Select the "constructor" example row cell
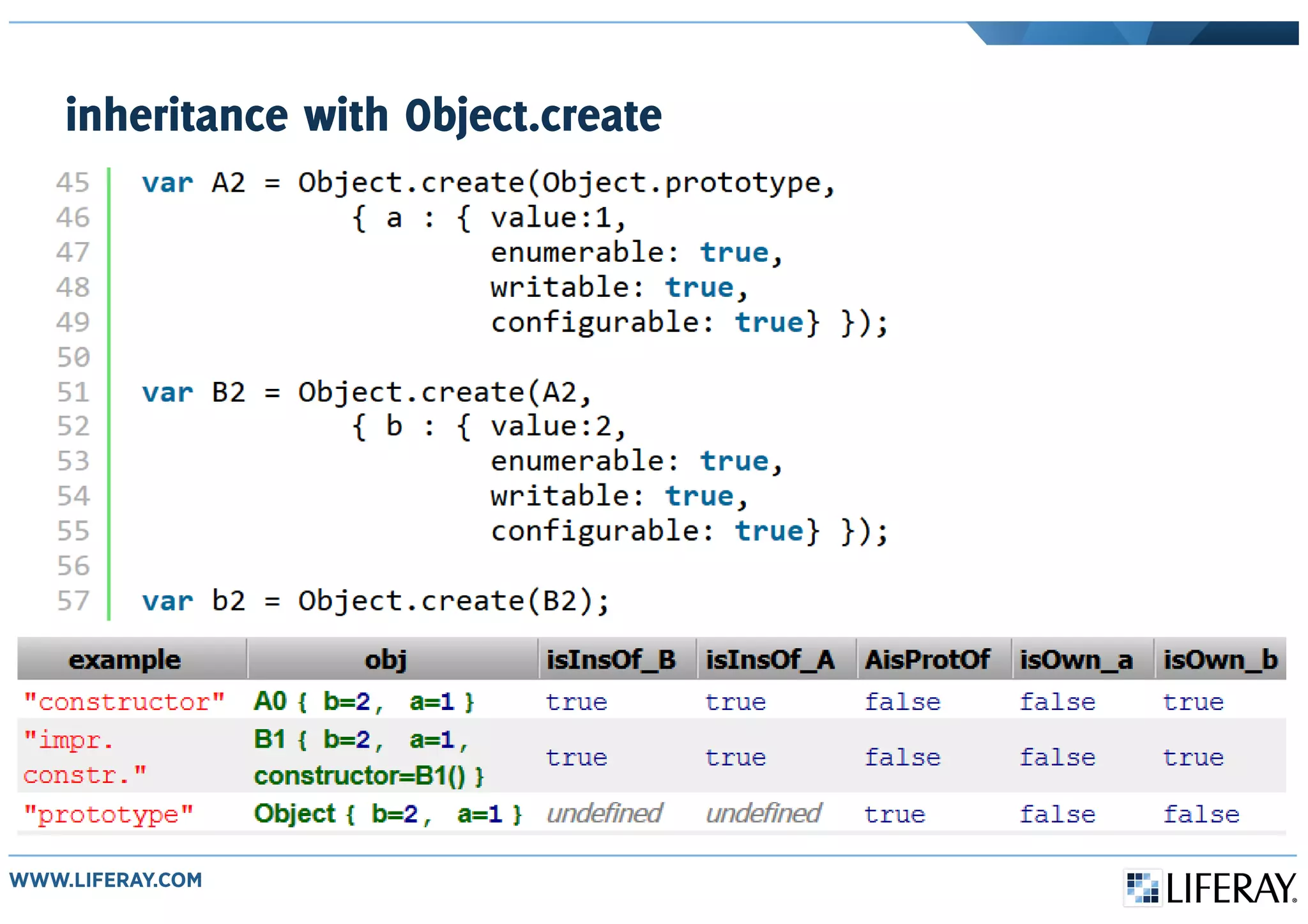 tap(125, 702)
